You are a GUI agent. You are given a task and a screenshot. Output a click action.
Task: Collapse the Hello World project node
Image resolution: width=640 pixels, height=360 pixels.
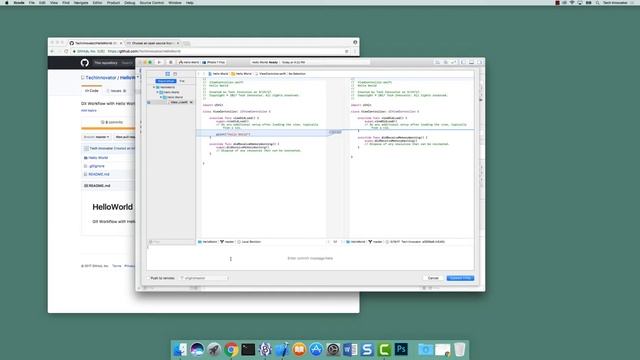[x=157, y=92]
